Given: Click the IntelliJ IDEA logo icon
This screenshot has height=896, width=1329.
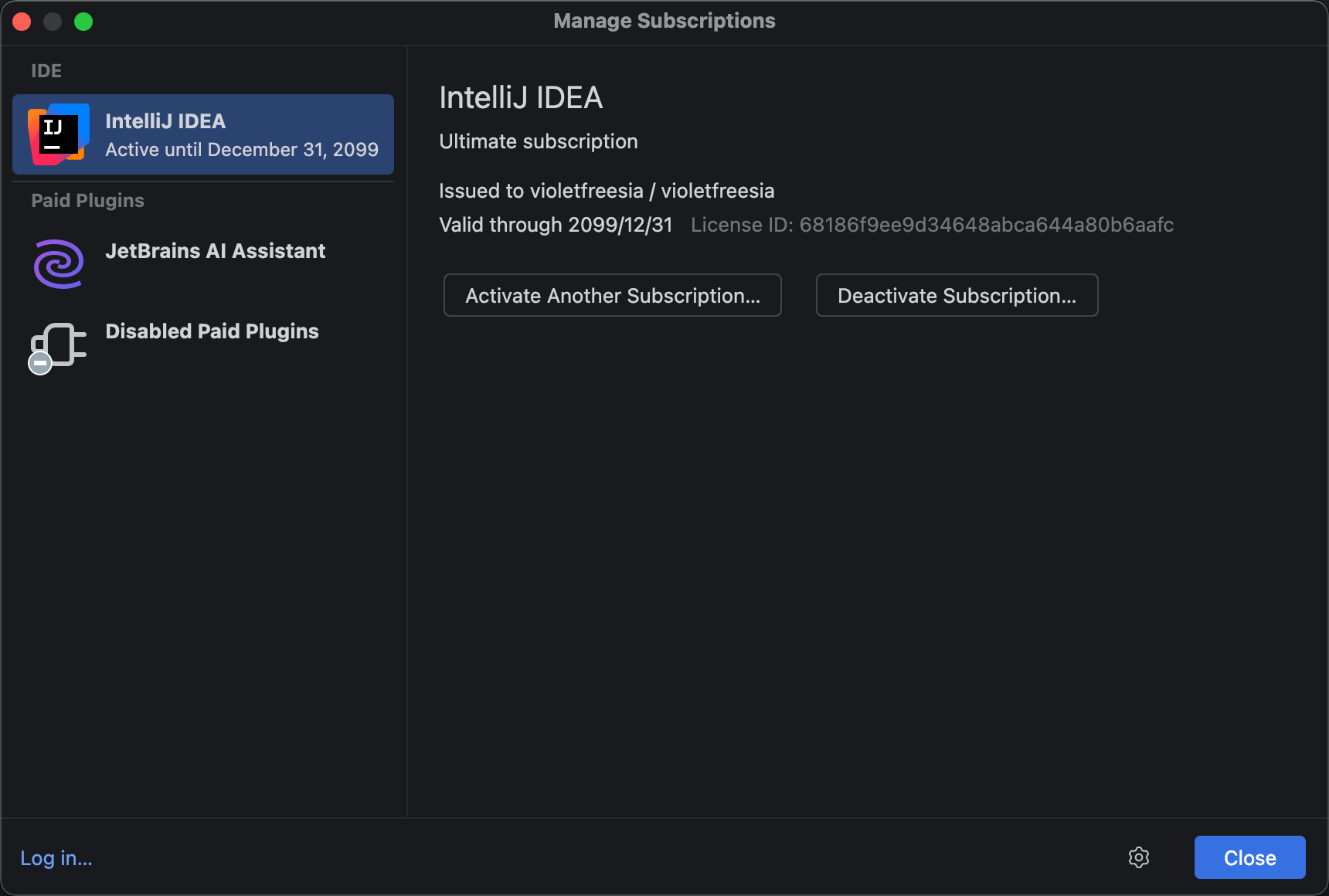Looking at the screenshot, I should pyautogui.click(x=58, y=134).
